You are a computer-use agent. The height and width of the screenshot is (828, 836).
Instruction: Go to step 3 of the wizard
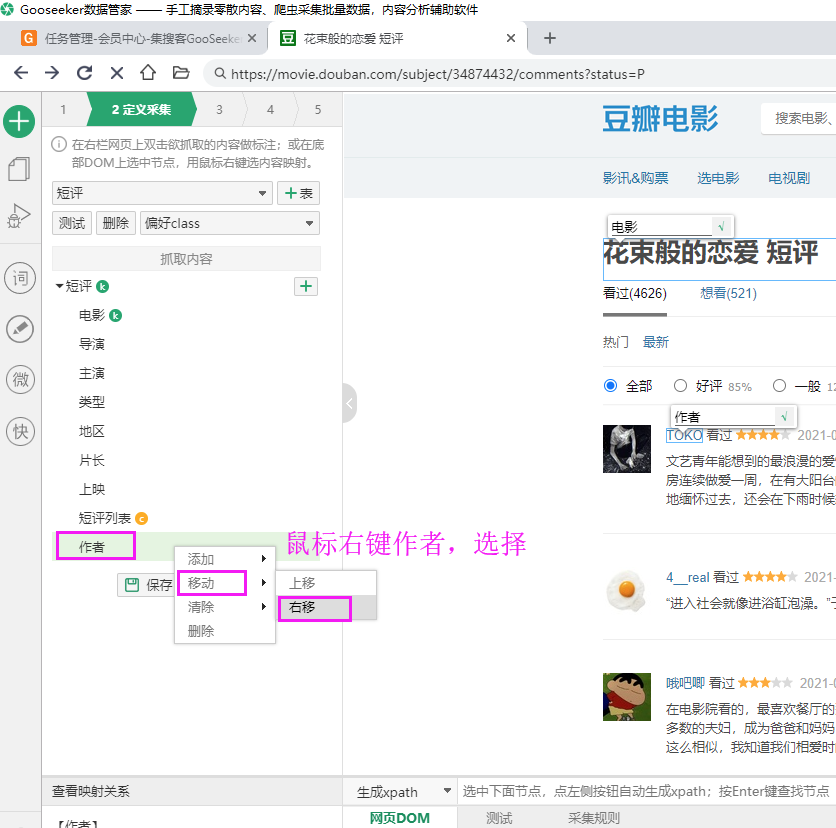[x=219, y=109]
